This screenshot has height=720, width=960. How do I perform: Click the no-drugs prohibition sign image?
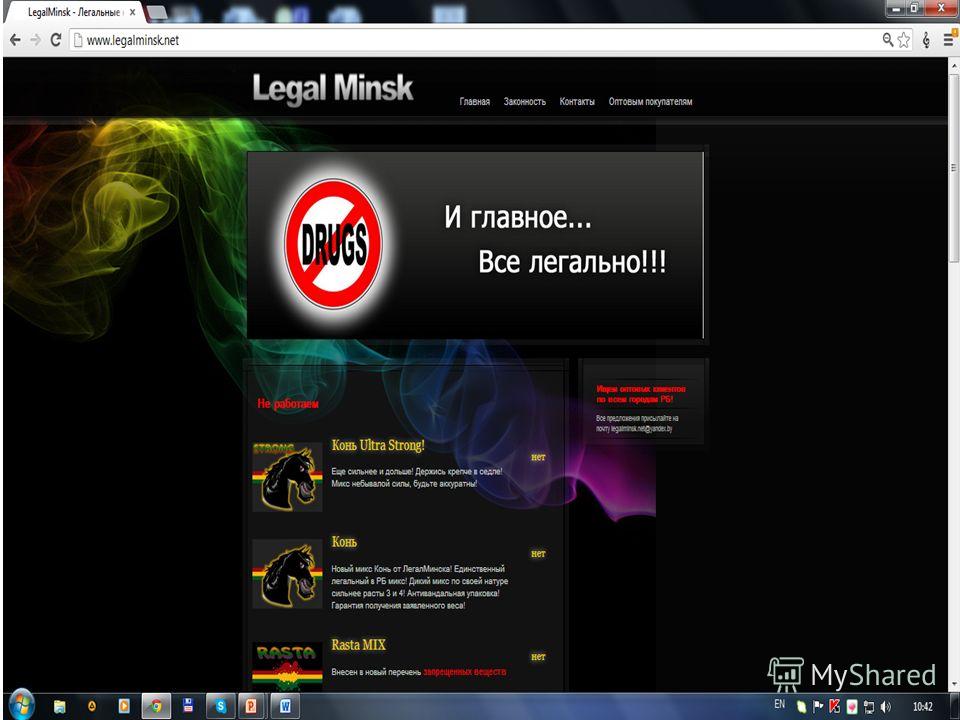[x=334, y=244]
